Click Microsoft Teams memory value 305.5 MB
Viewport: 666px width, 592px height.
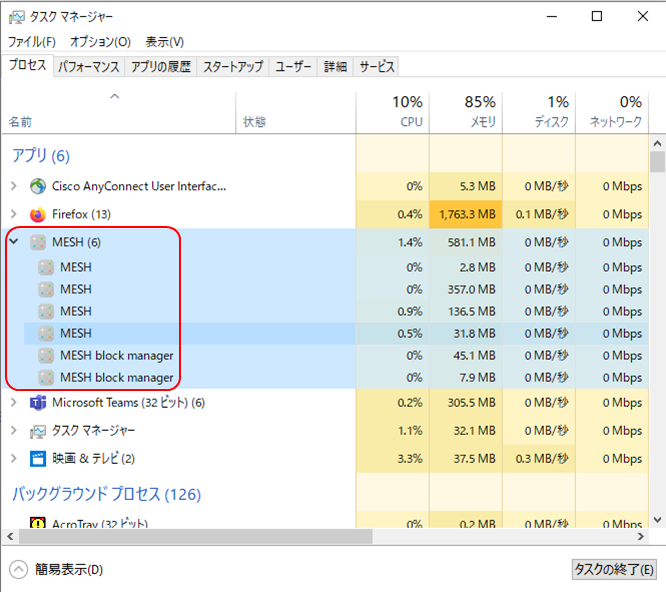coord(471,402)
